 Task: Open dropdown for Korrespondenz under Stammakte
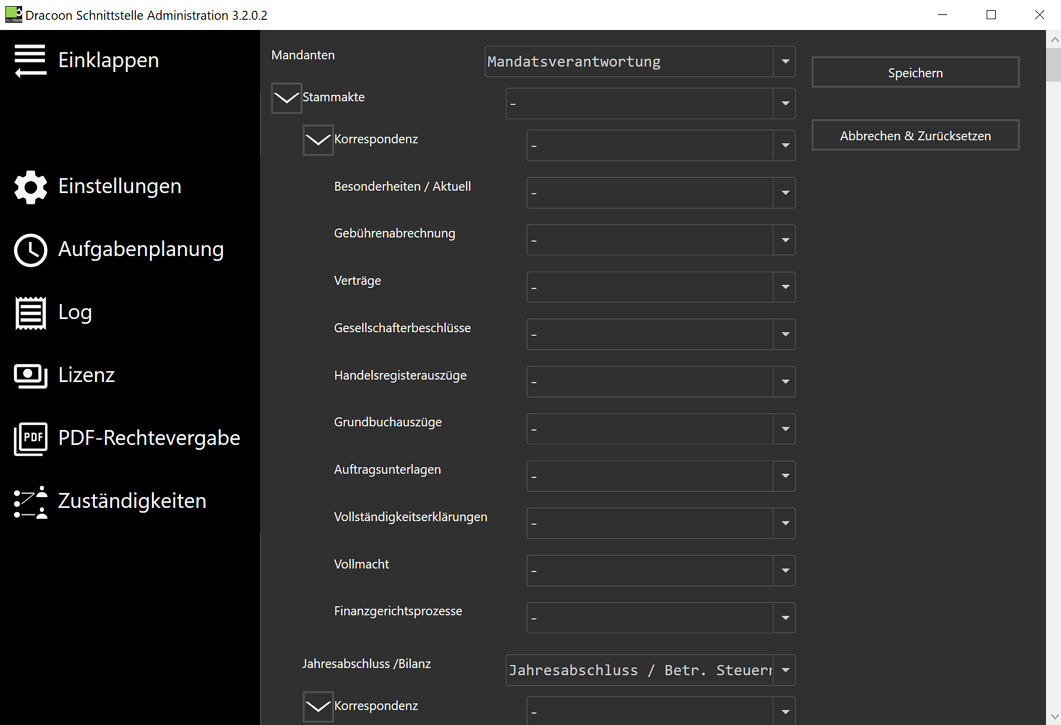coord(660,146)
